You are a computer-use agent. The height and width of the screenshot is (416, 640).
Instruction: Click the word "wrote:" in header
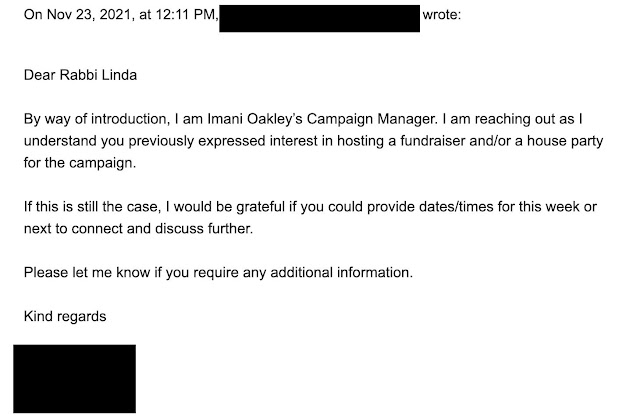(442, 15)
